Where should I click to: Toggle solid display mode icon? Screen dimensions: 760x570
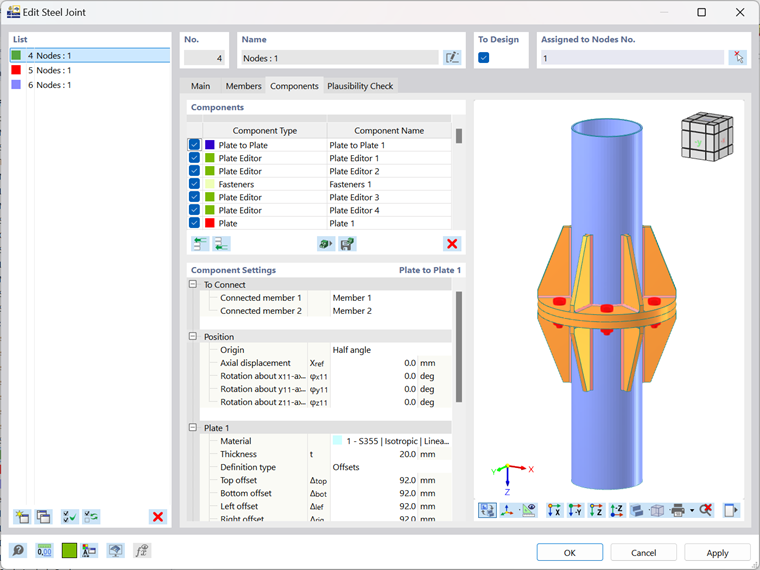pos(637,510)
